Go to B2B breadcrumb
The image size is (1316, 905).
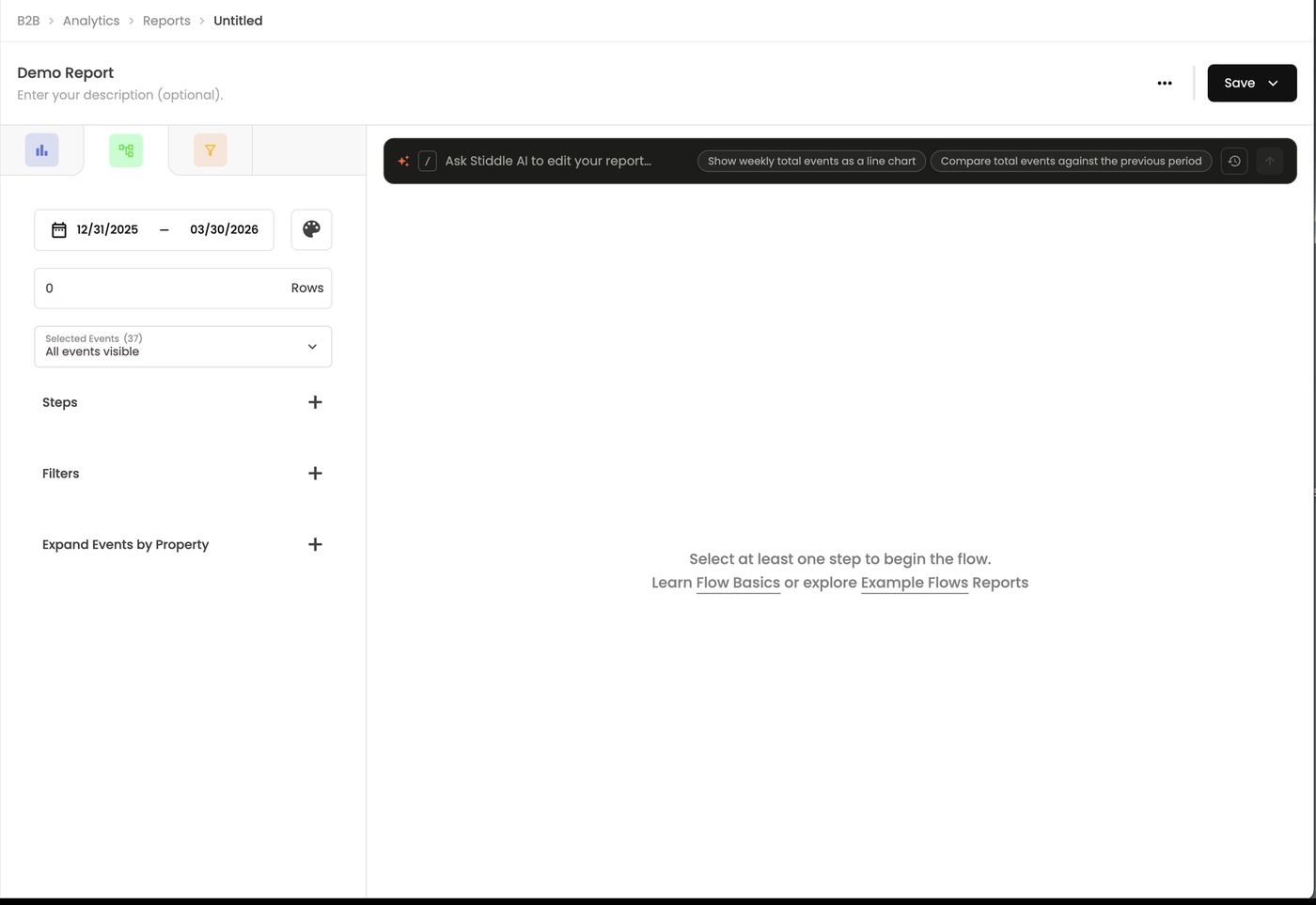pos(28,21)
